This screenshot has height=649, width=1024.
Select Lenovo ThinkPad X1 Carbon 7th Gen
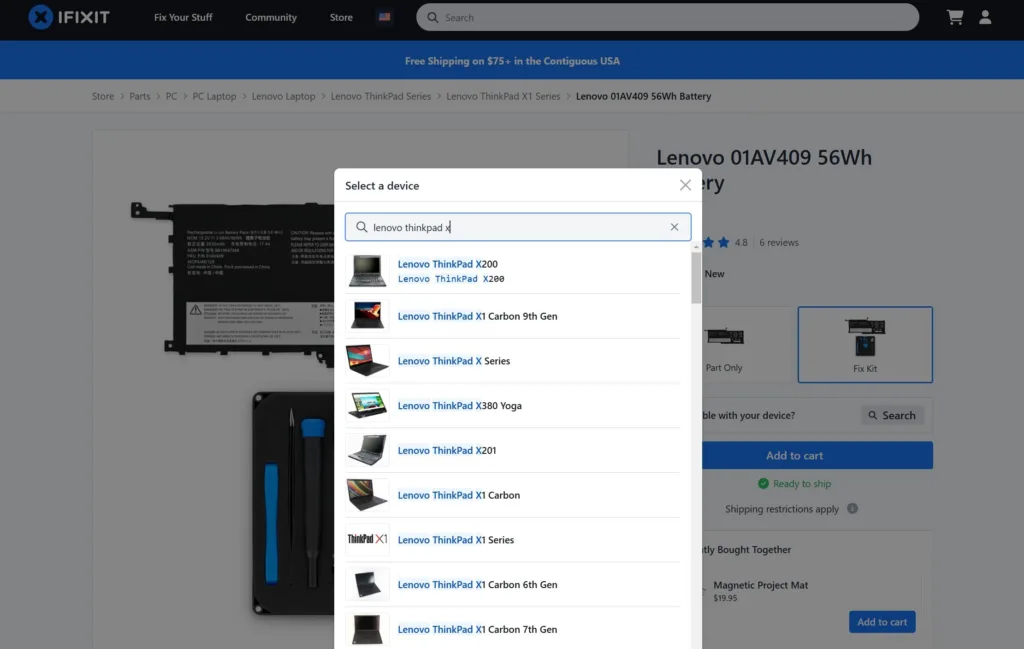tap(513, 629)
